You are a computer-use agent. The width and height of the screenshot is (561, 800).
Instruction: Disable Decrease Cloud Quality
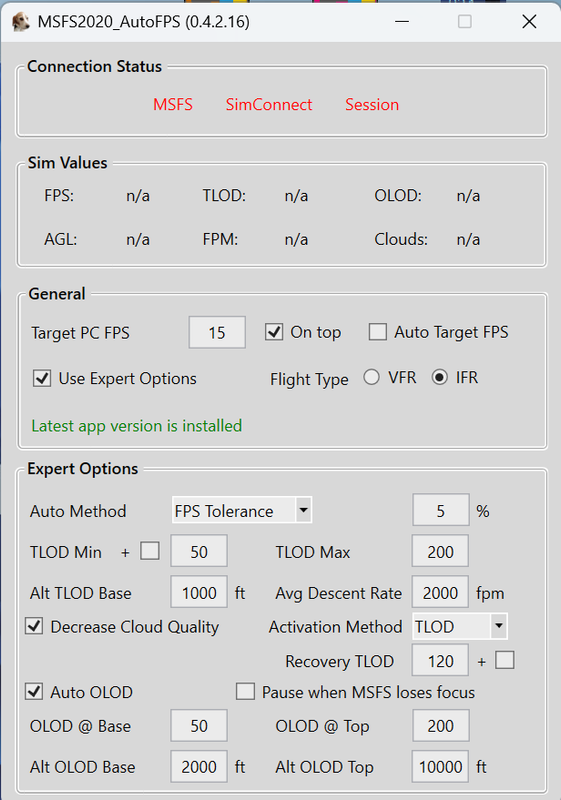point(34,626)
